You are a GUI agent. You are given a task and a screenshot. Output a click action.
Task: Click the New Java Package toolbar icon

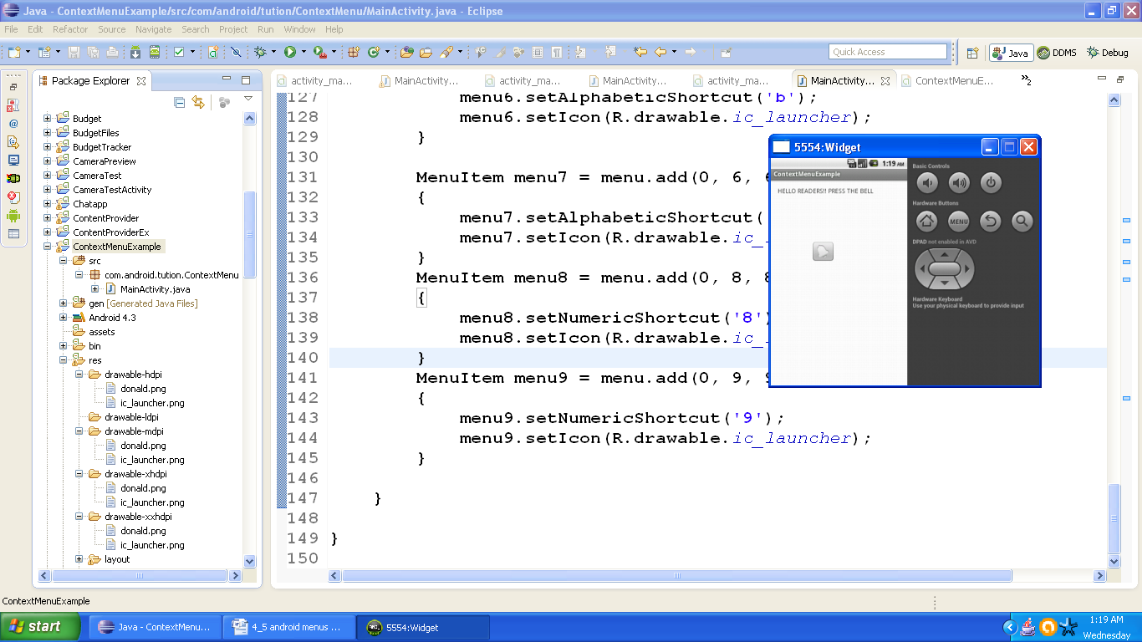[353, 52]
